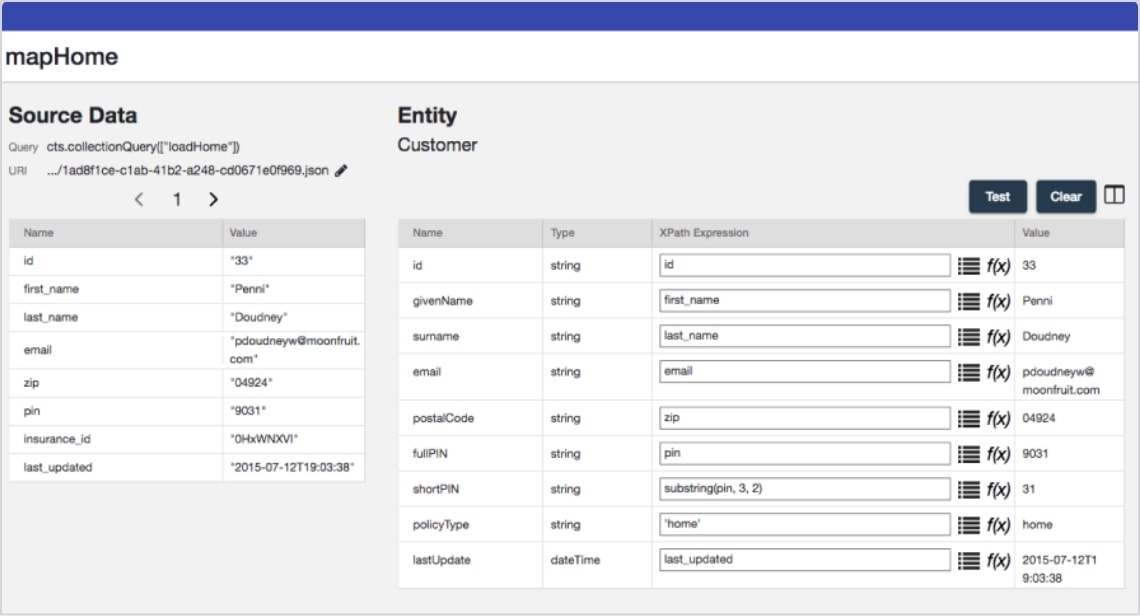Open the f(x) function picker for shortPIN

pos(998,490)
